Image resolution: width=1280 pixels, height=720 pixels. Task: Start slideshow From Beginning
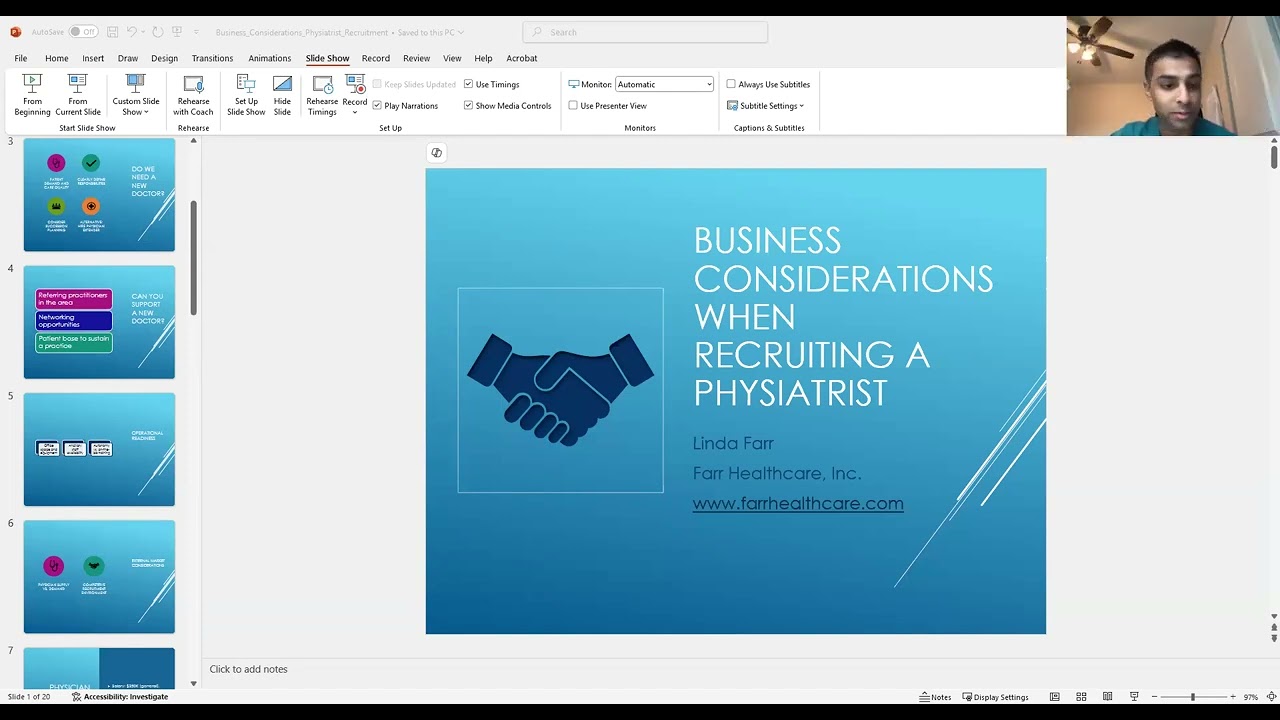pyautogui.click(x=32, y=94)
